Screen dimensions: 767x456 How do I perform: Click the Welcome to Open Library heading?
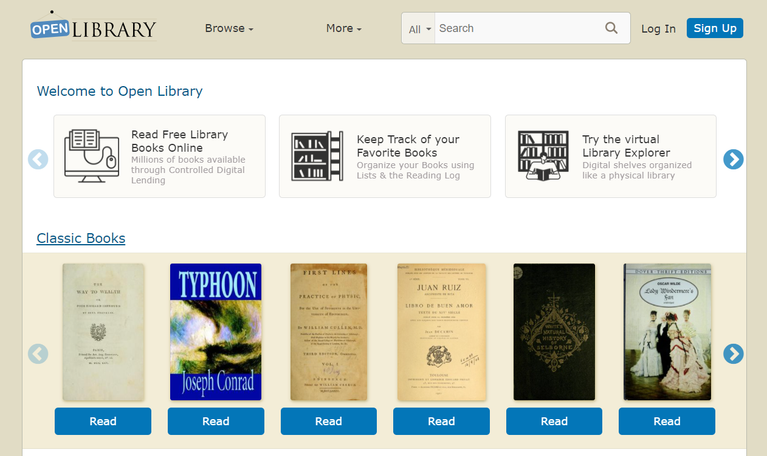pos(120,91)
